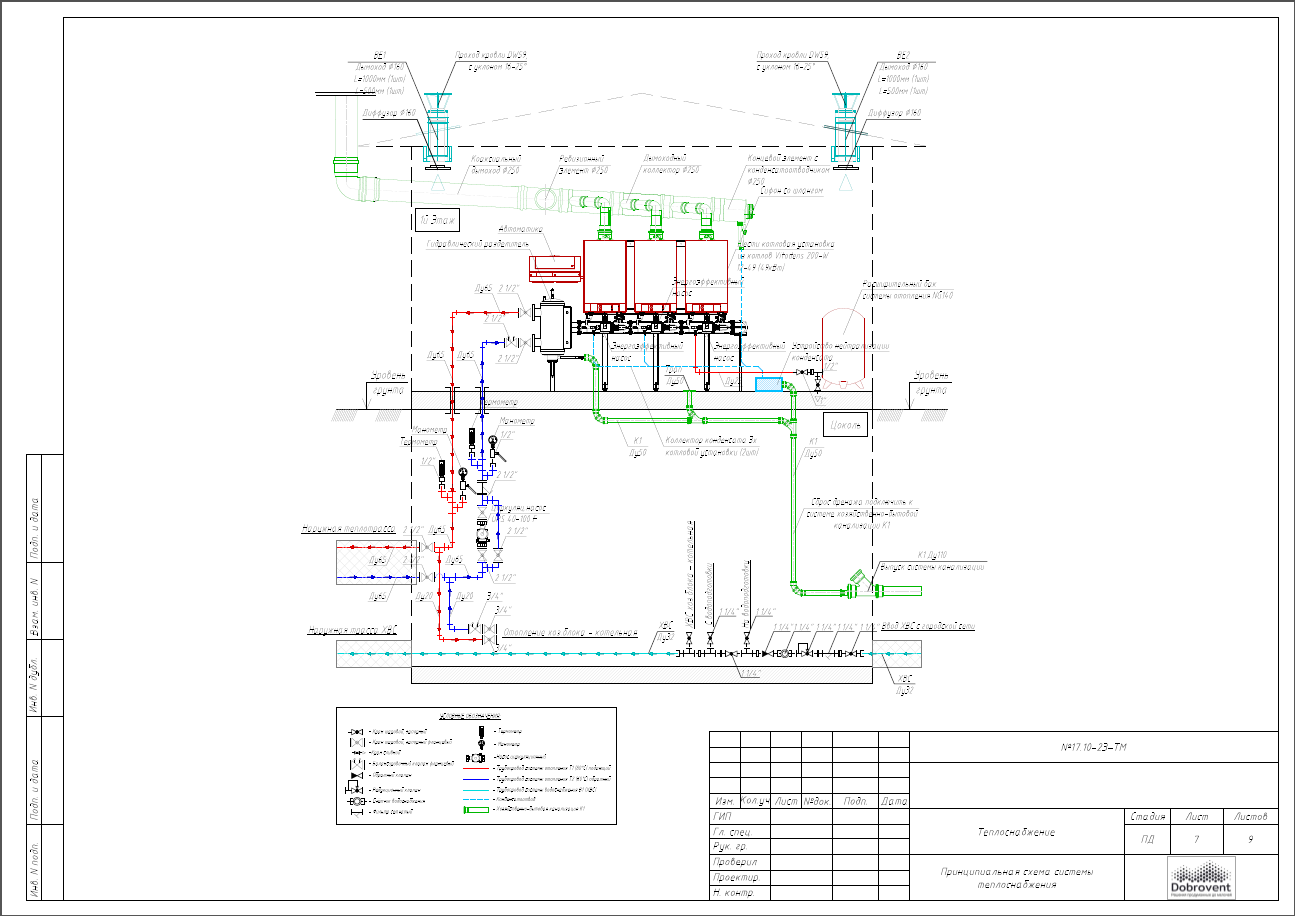
Task: Click the blue condensate neutralizer box
Action: (x=770, y=382)
